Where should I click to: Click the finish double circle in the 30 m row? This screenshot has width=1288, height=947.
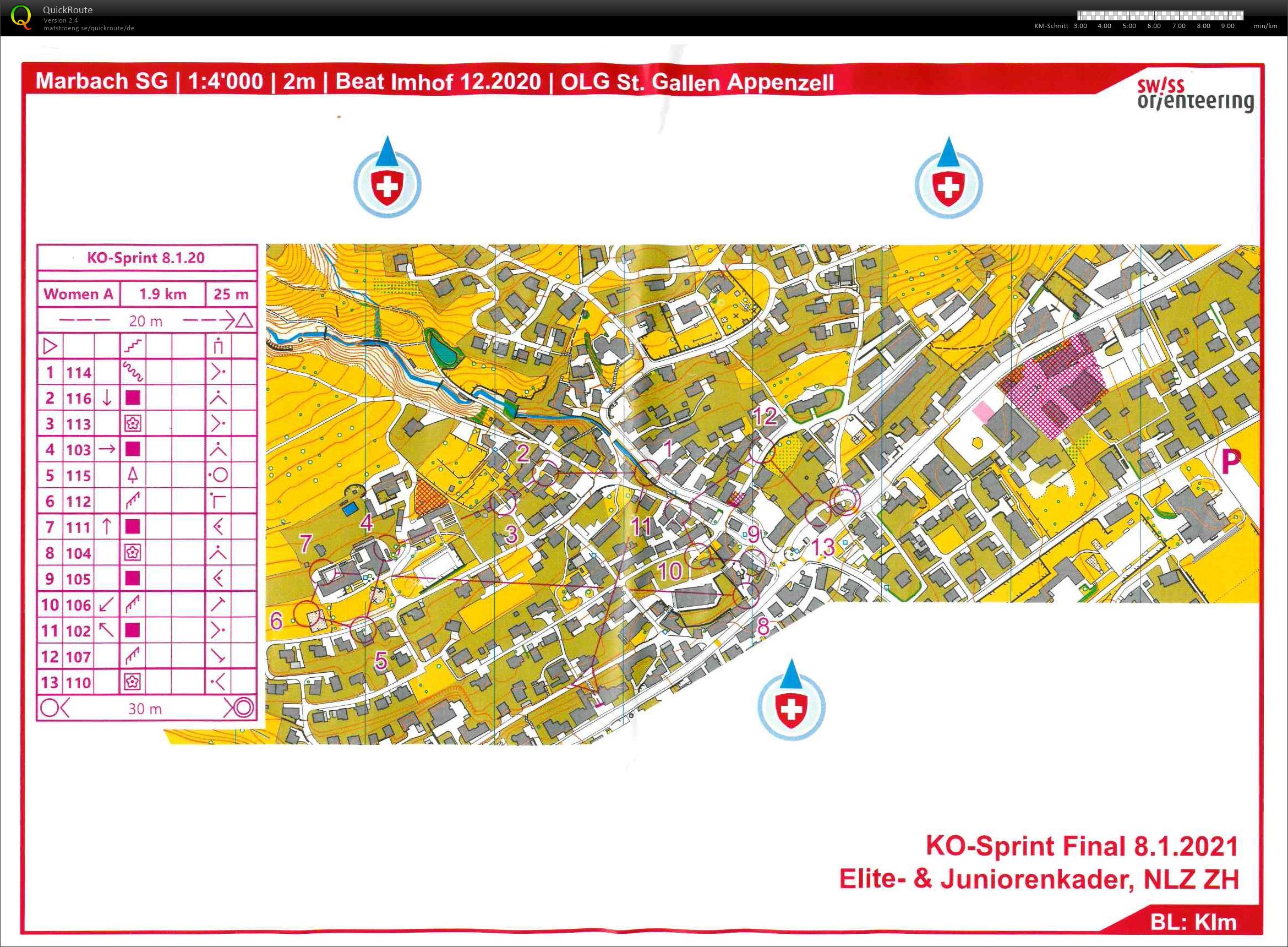pos(243,707)
